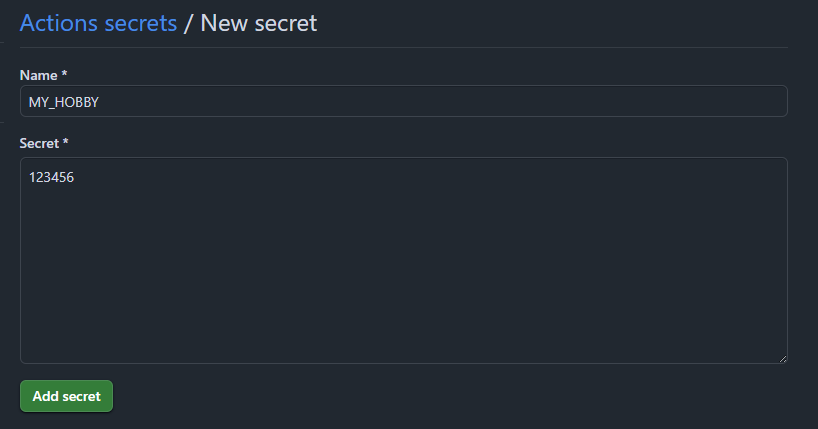Image resolution: width=818 pixels, height=429 pixels.
Task: Place cursor on the 123456 secret value
Action: [51, 177]
